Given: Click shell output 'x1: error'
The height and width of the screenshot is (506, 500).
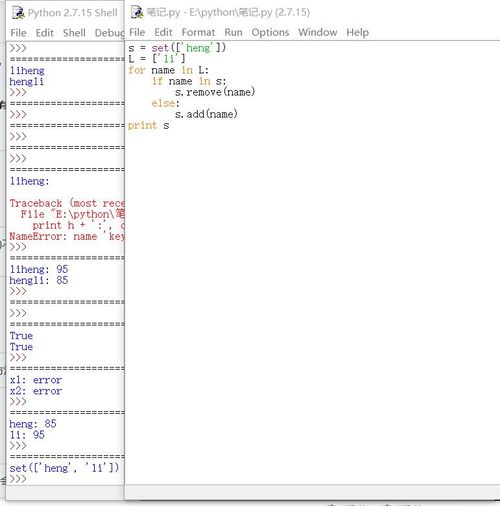Looking at the screenshot, I should (x=36, y=380).
